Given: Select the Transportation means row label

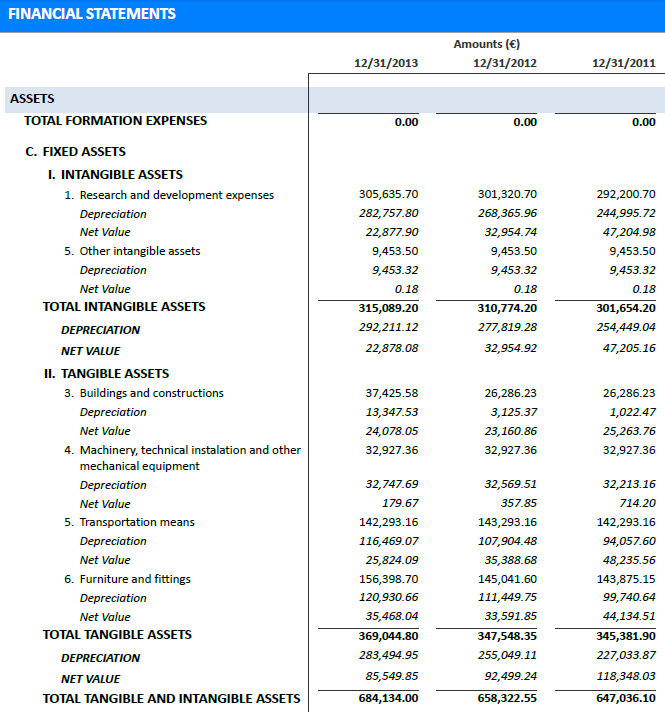Looking at the screenshot, I should tap(137, 522).
